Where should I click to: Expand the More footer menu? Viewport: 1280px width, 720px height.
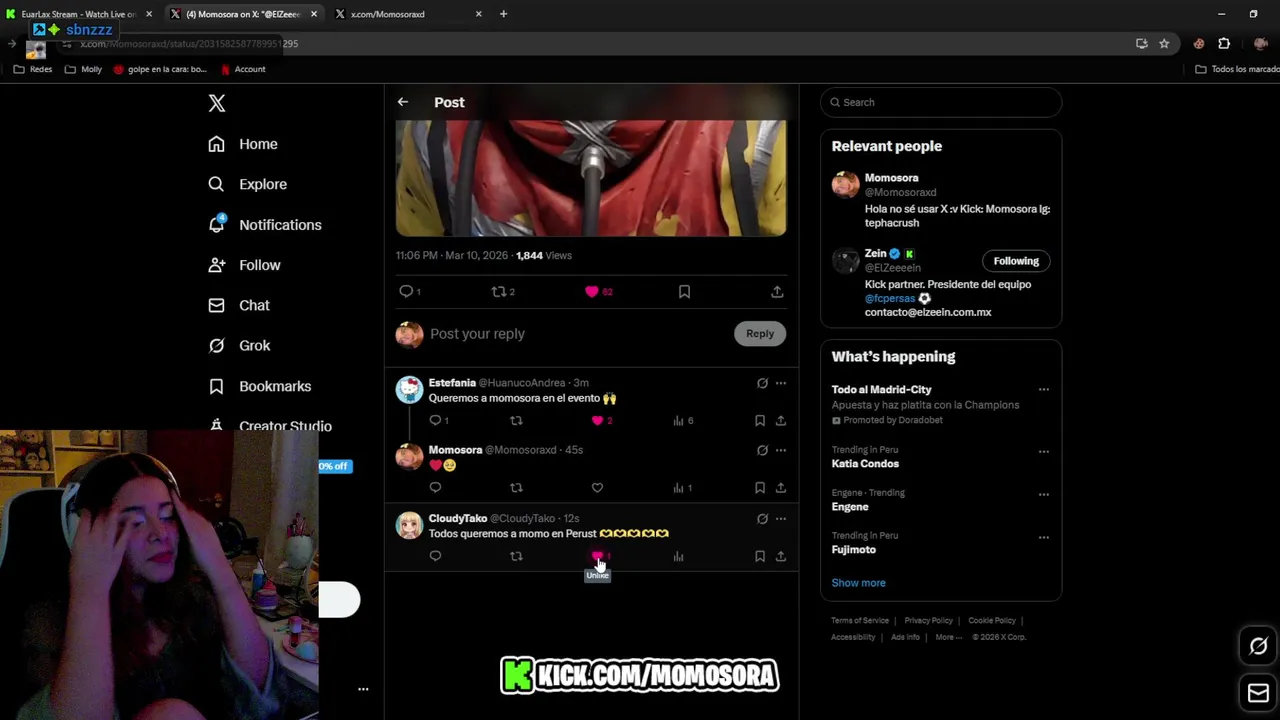point(948,637)
